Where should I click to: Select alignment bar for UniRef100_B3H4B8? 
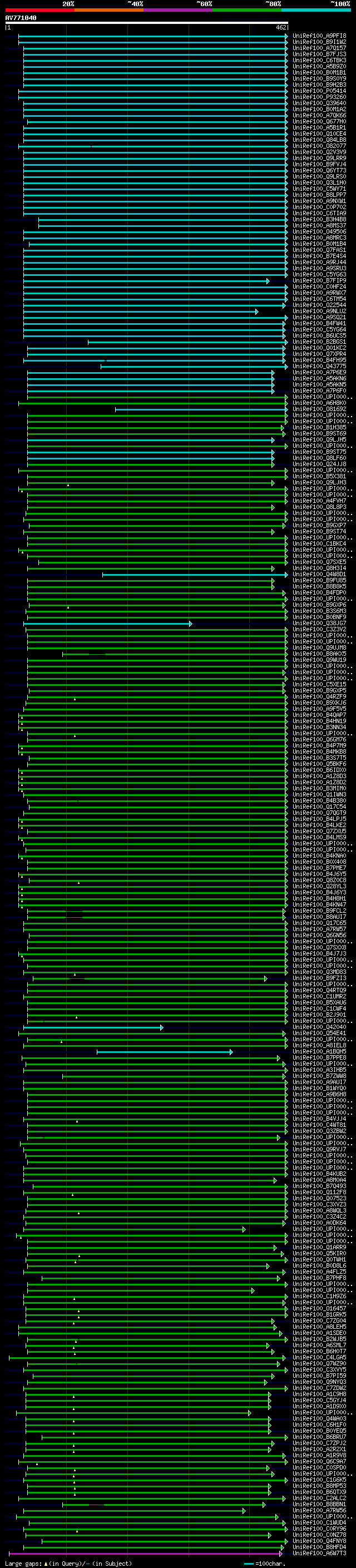pyautogui.click(x=163, y=220)
